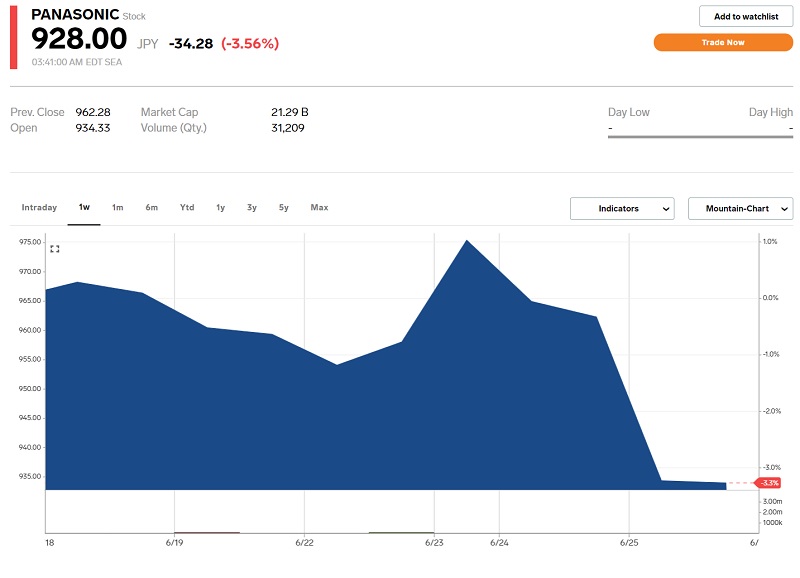Screen dimensions: 800x578
Task: Select the 5y time range tab
Action: (x=284, y=207)
